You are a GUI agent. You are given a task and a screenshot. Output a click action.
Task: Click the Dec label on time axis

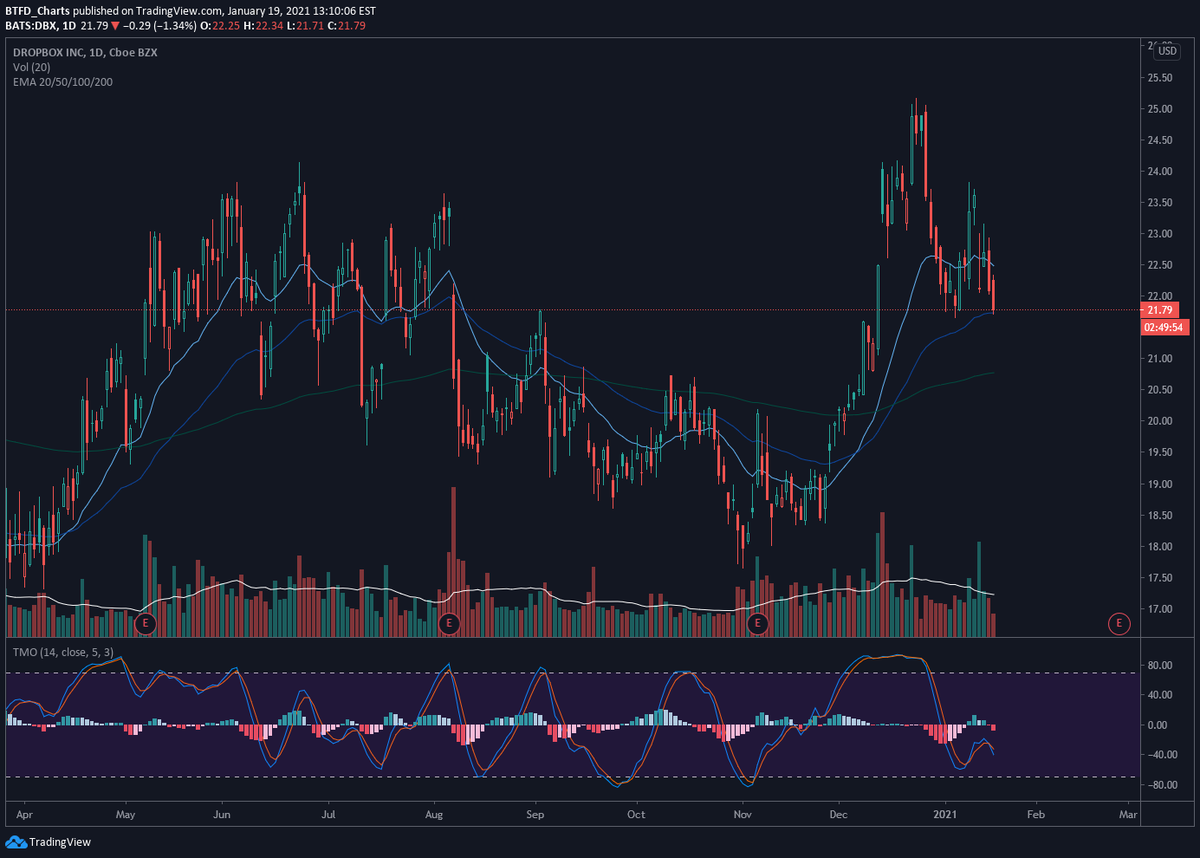pyautogui.click(x=839, y=816)
